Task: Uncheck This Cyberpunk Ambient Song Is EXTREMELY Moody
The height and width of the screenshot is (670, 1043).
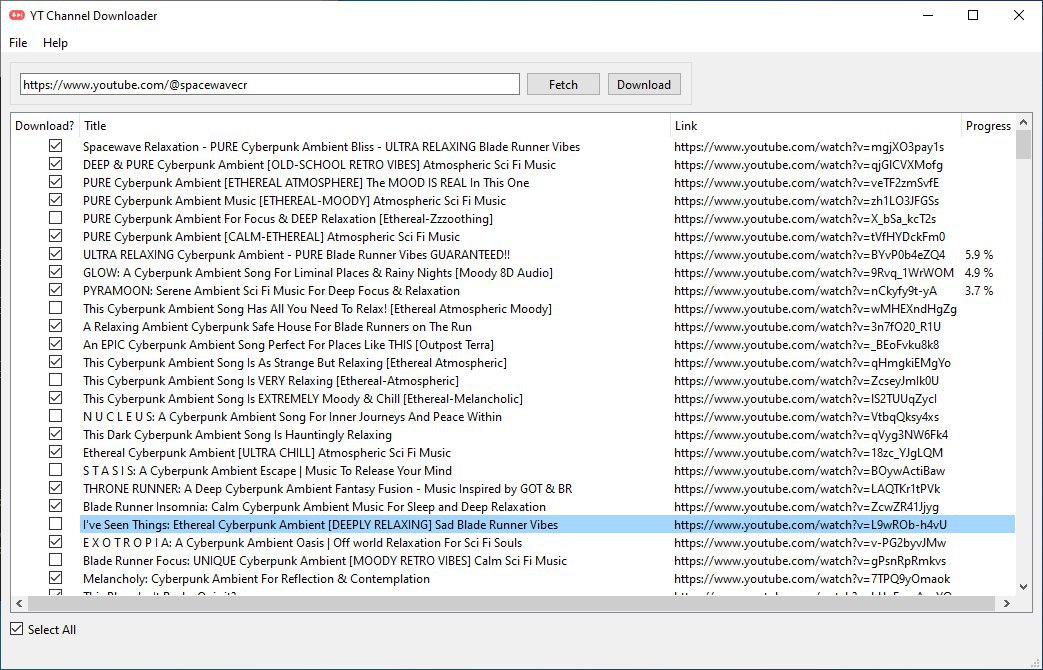Action: click(x=55, y=398)
